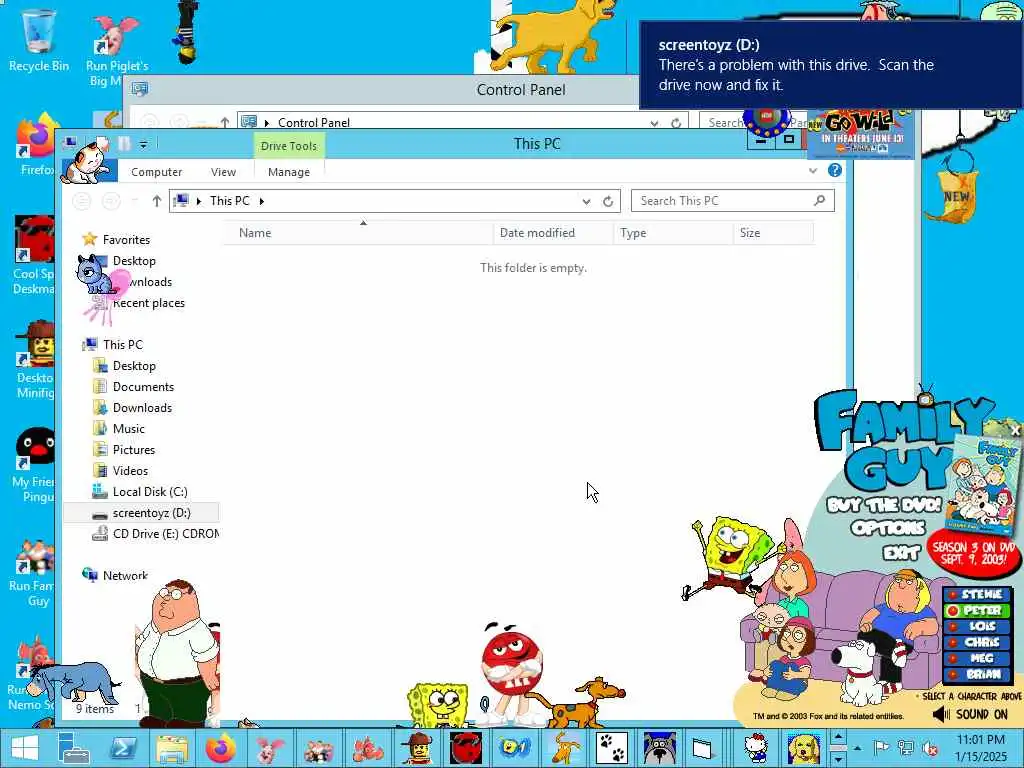Open Run Family Guy desktop shortcut
Screen dimensions: 1024x768
pyautogui.click(x=31, y=573)
